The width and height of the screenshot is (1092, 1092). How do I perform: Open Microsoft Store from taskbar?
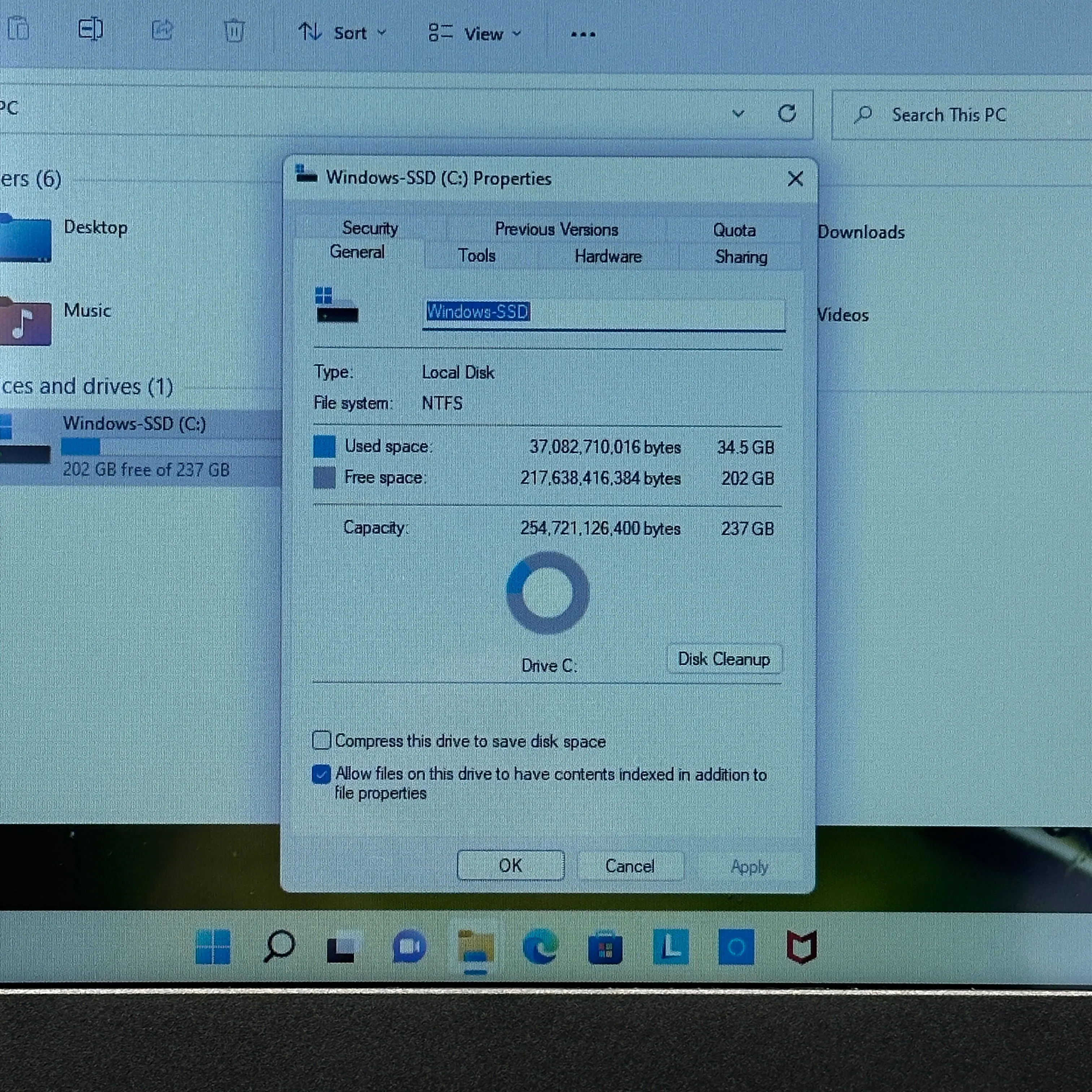605,947
